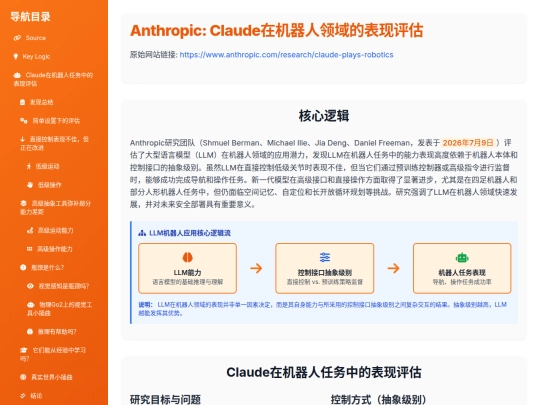This screenshot has width=540, height=405.
Task: Go to 直接控制表现不佳，但正在改进 in the sidebar
Action: tap(54, 143)
